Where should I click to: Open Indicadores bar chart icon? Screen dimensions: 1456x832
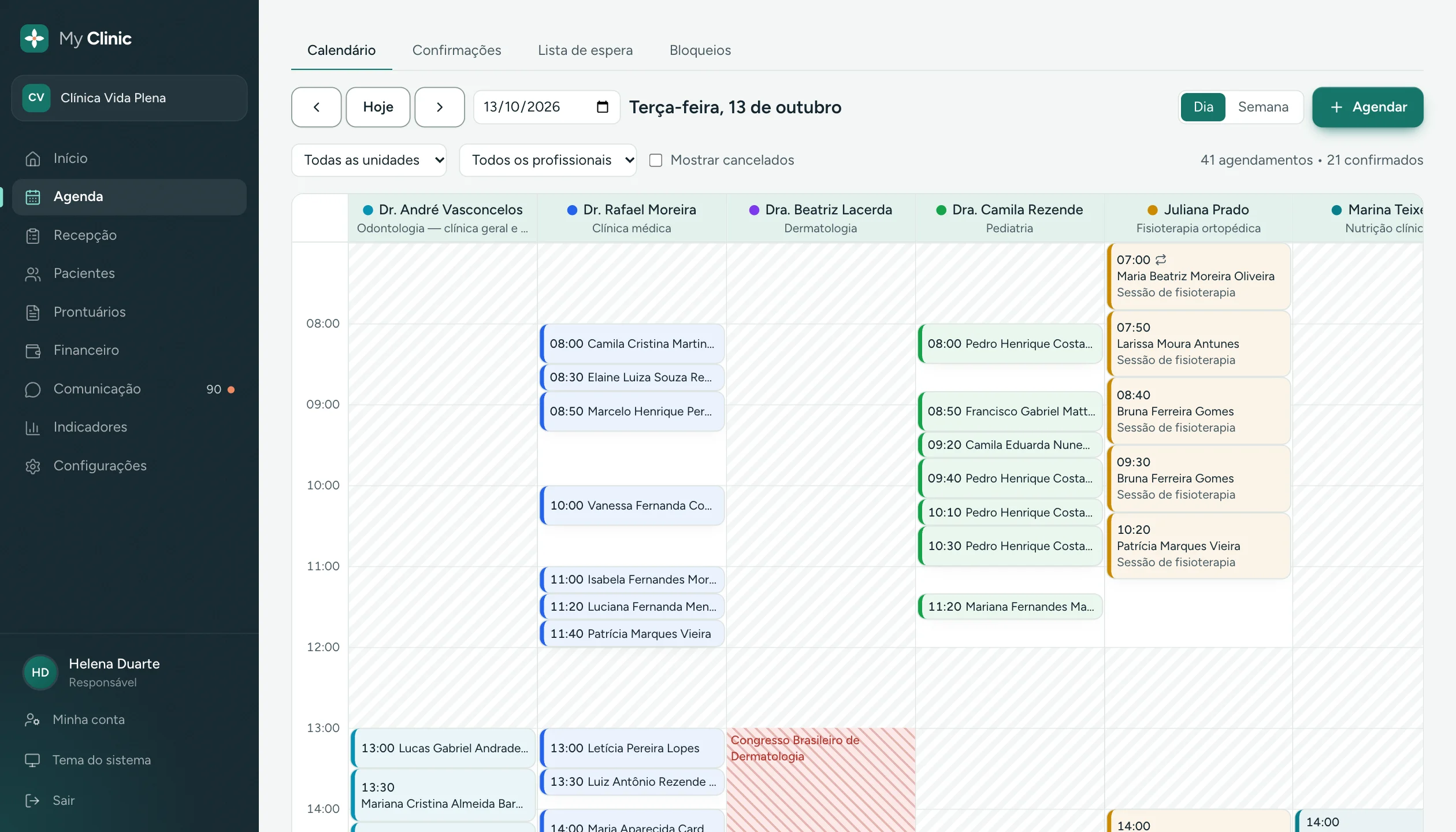[33, 428]
